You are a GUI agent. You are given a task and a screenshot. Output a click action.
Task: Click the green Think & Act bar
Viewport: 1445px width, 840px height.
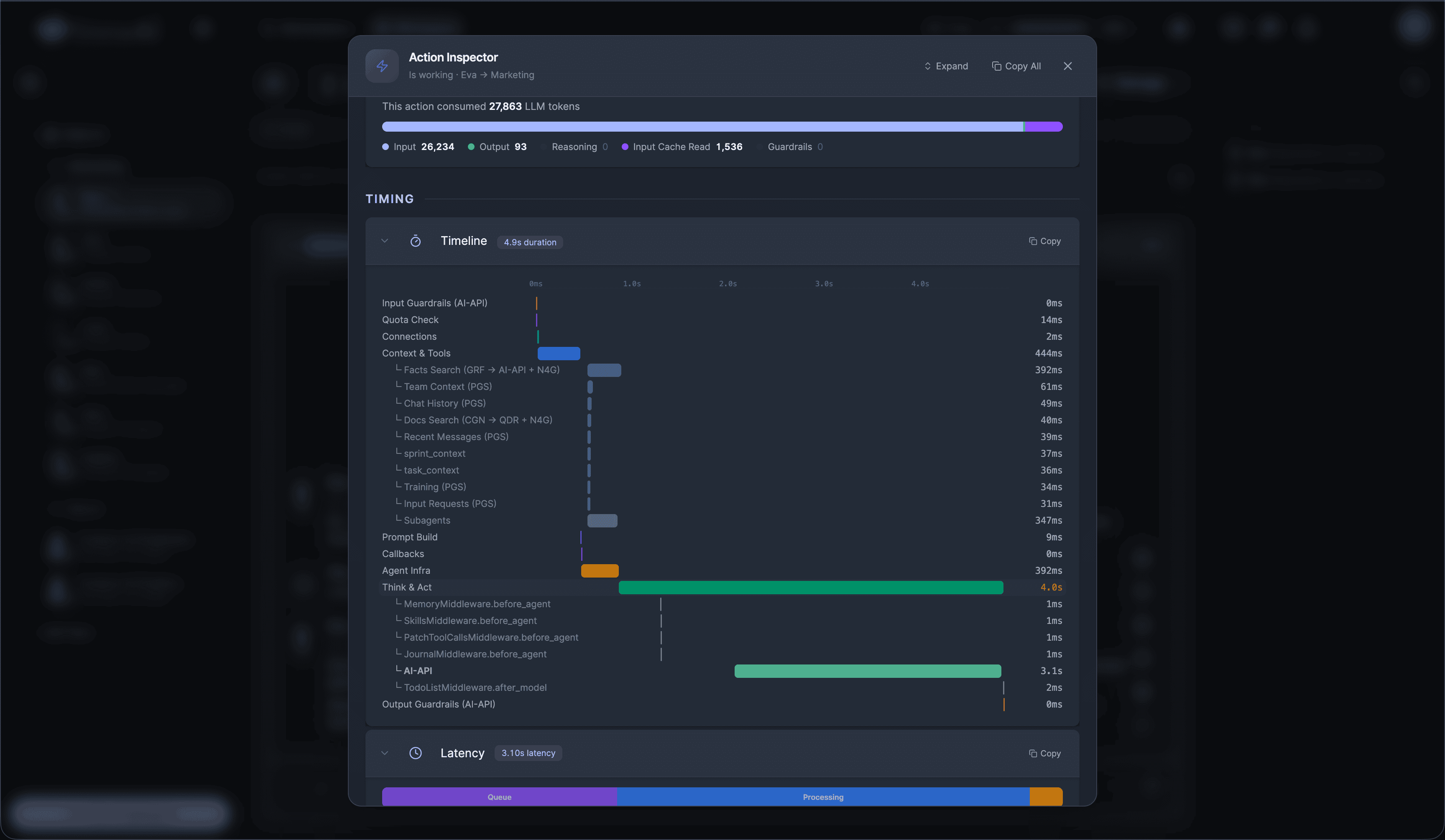click(811, 587)
